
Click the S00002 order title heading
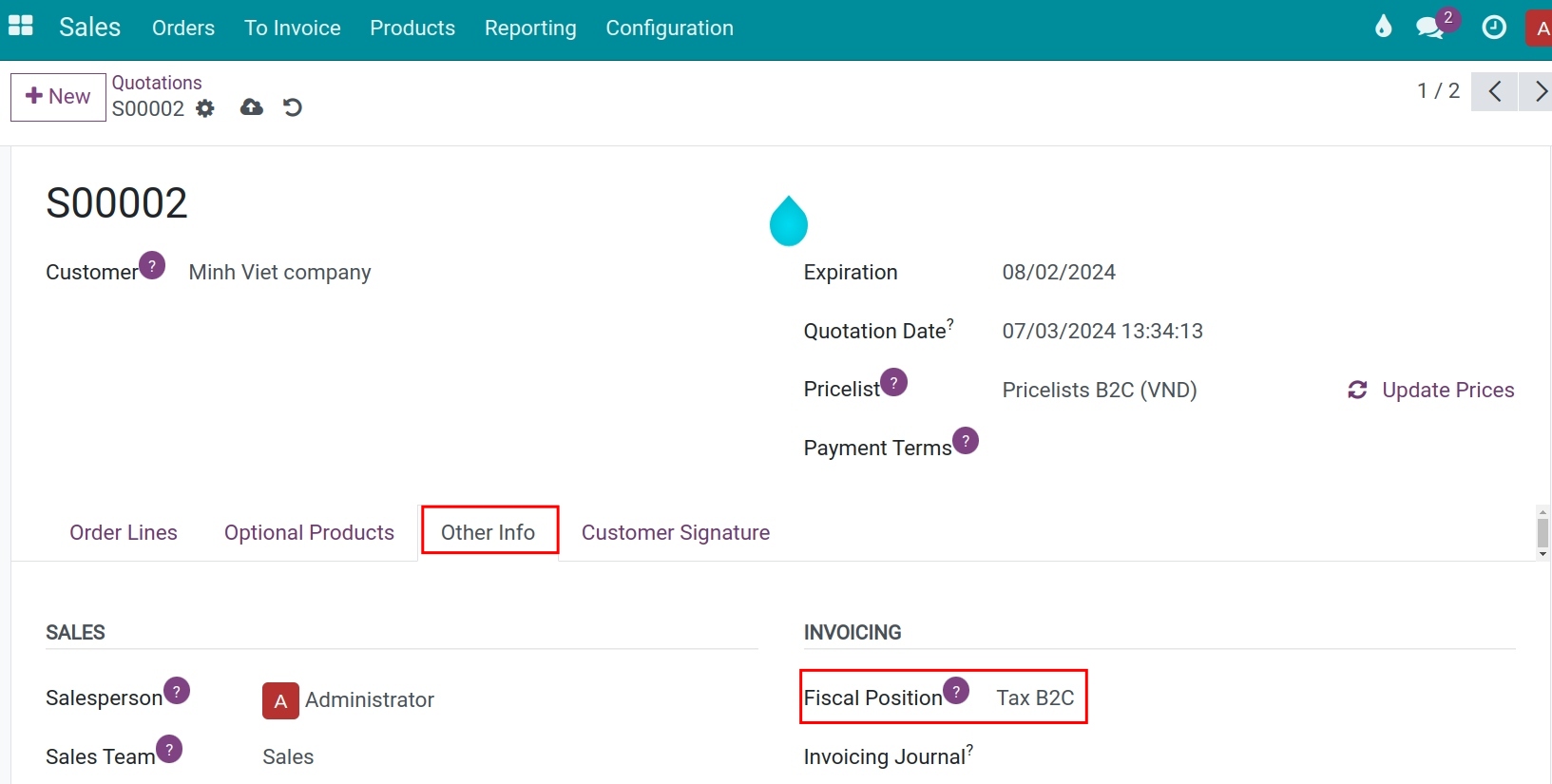point(117,203)
